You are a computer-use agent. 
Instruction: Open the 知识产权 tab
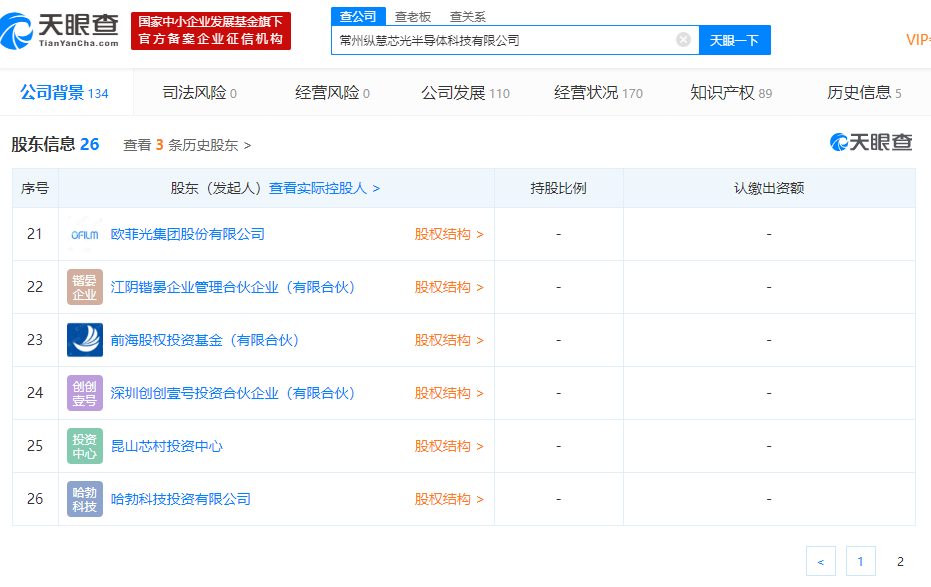tap(730, 93)
